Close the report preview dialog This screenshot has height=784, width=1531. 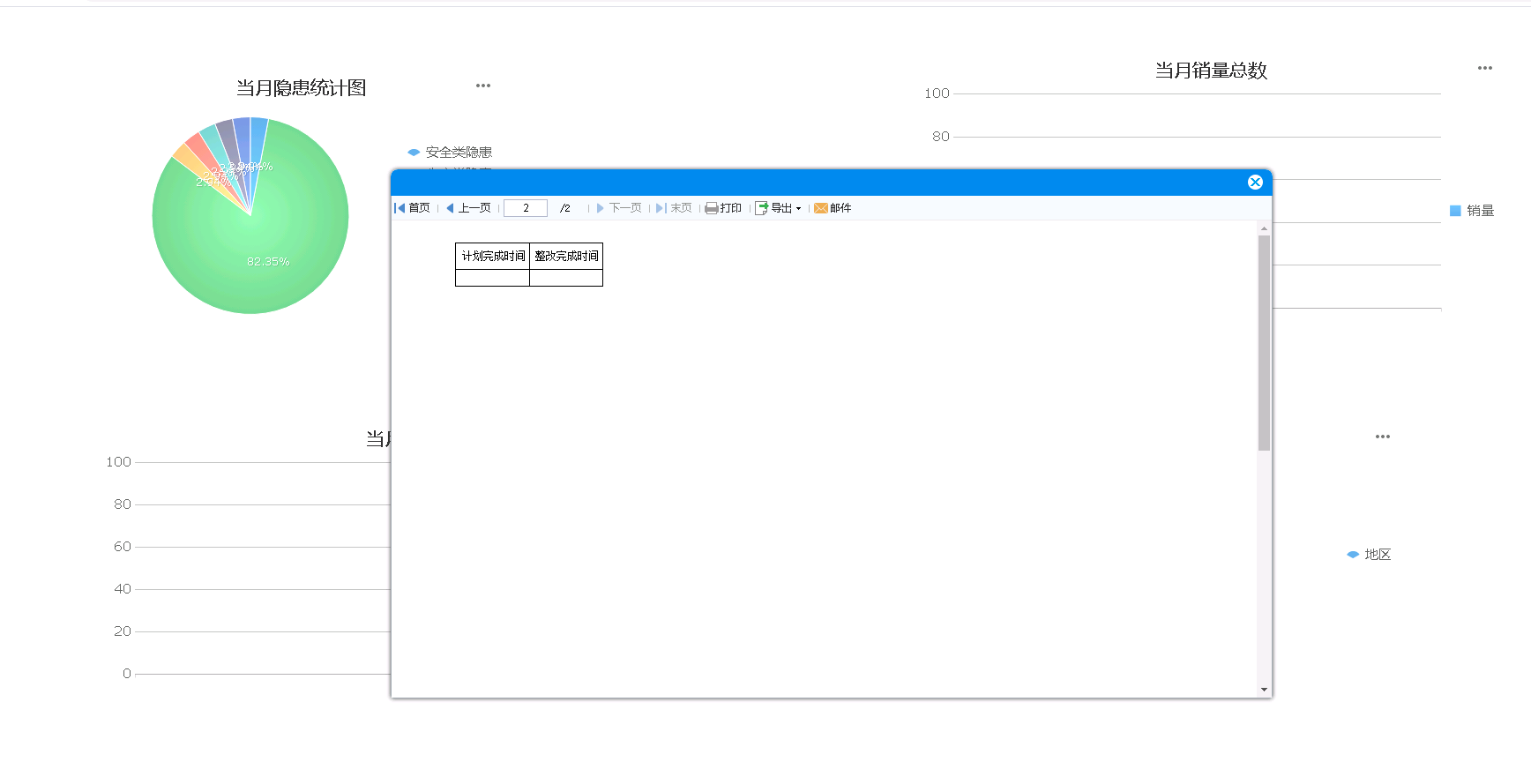click(1255, 183)
